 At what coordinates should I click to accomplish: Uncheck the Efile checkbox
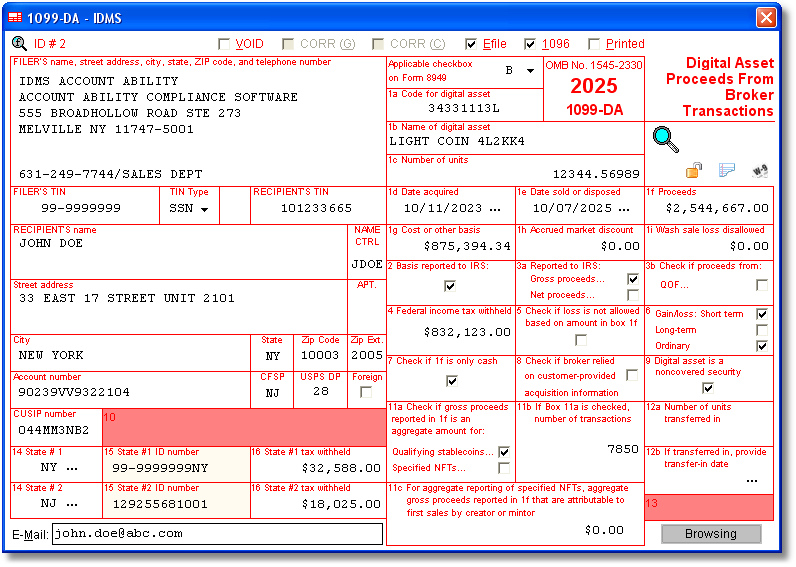click(x=471, y=44)
